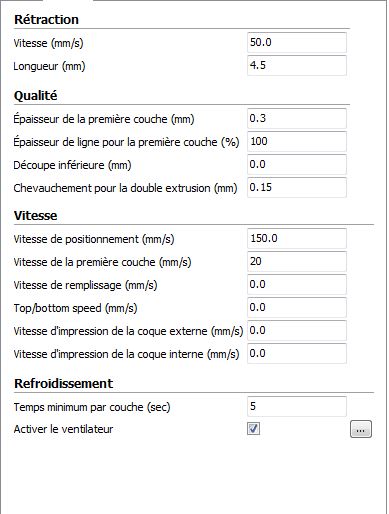Click the Temps minimum par couche field
389x514 pixels.
pos(297,406)
